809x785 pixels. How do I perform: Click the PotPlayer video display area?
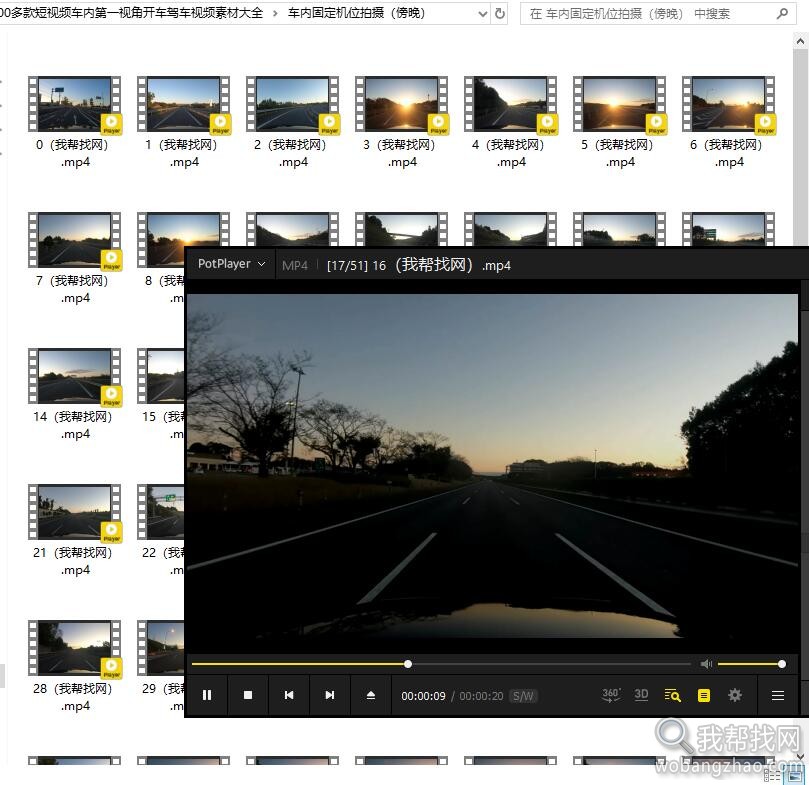(x=492, y=466)
